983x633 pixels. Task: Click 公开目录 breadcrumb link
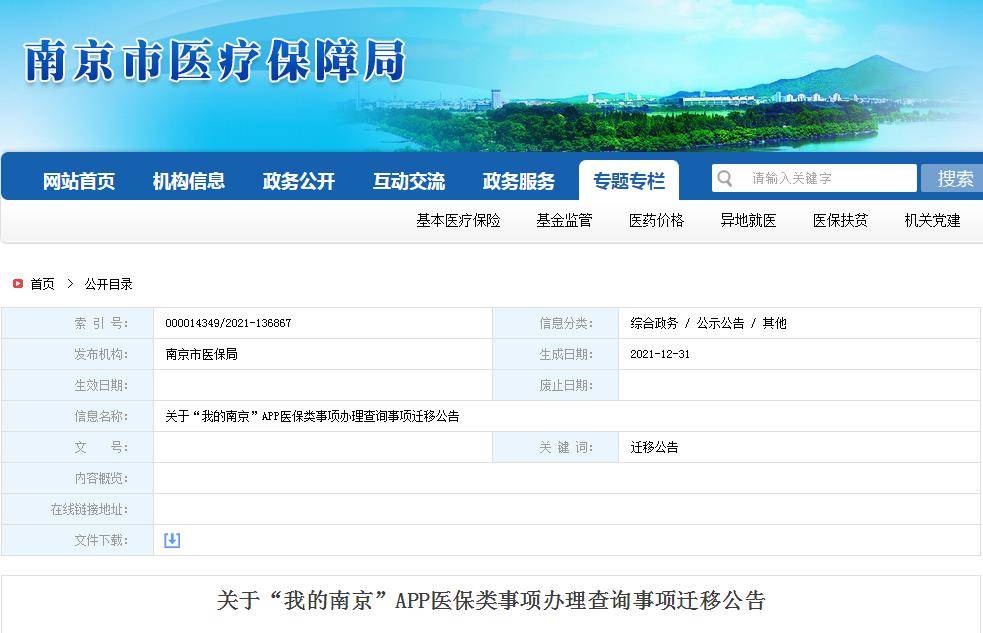coord(108,284)
